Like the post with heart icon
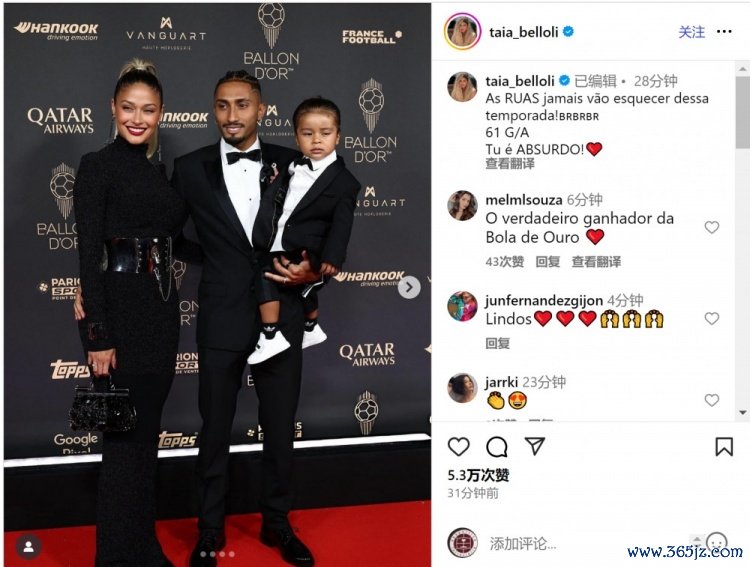750x567 pixels. (458, 446)
